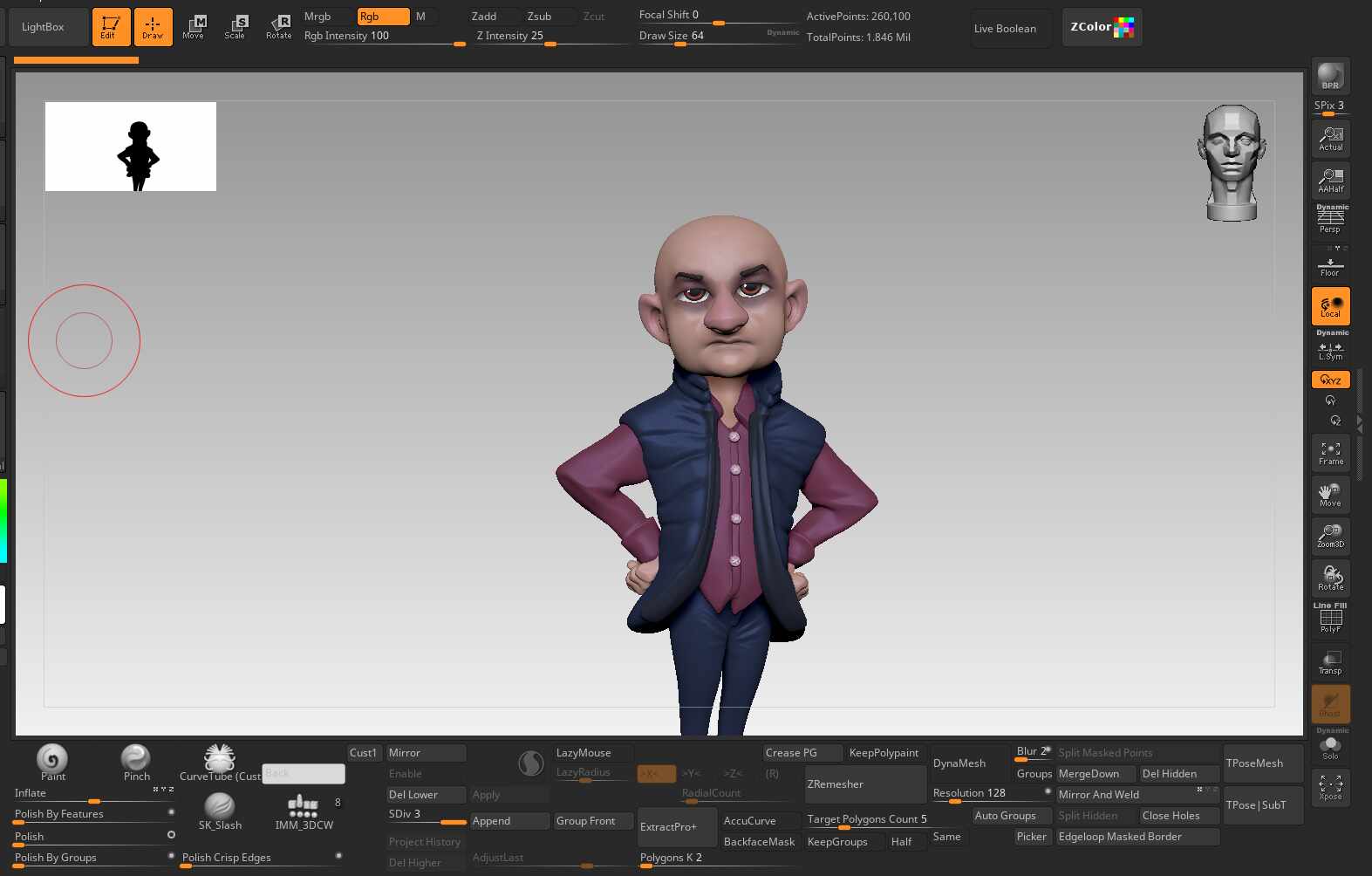This screenshot has width=1372, height=876.
Task: Toggle Local symmetry button off
Action: coord(1330,306)
